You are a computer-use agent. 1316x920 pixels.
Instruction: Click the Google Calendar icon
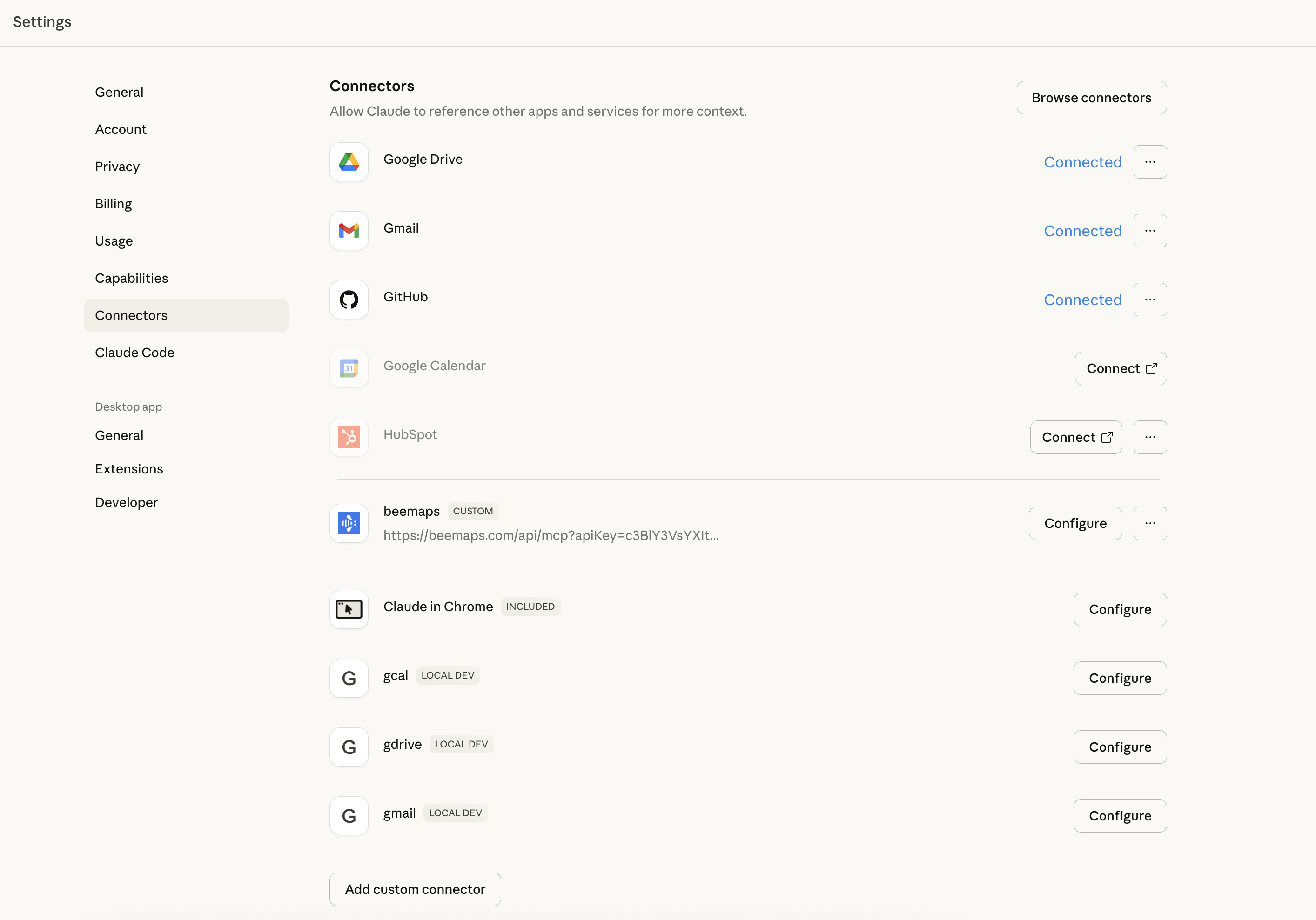tap(349, 368)
